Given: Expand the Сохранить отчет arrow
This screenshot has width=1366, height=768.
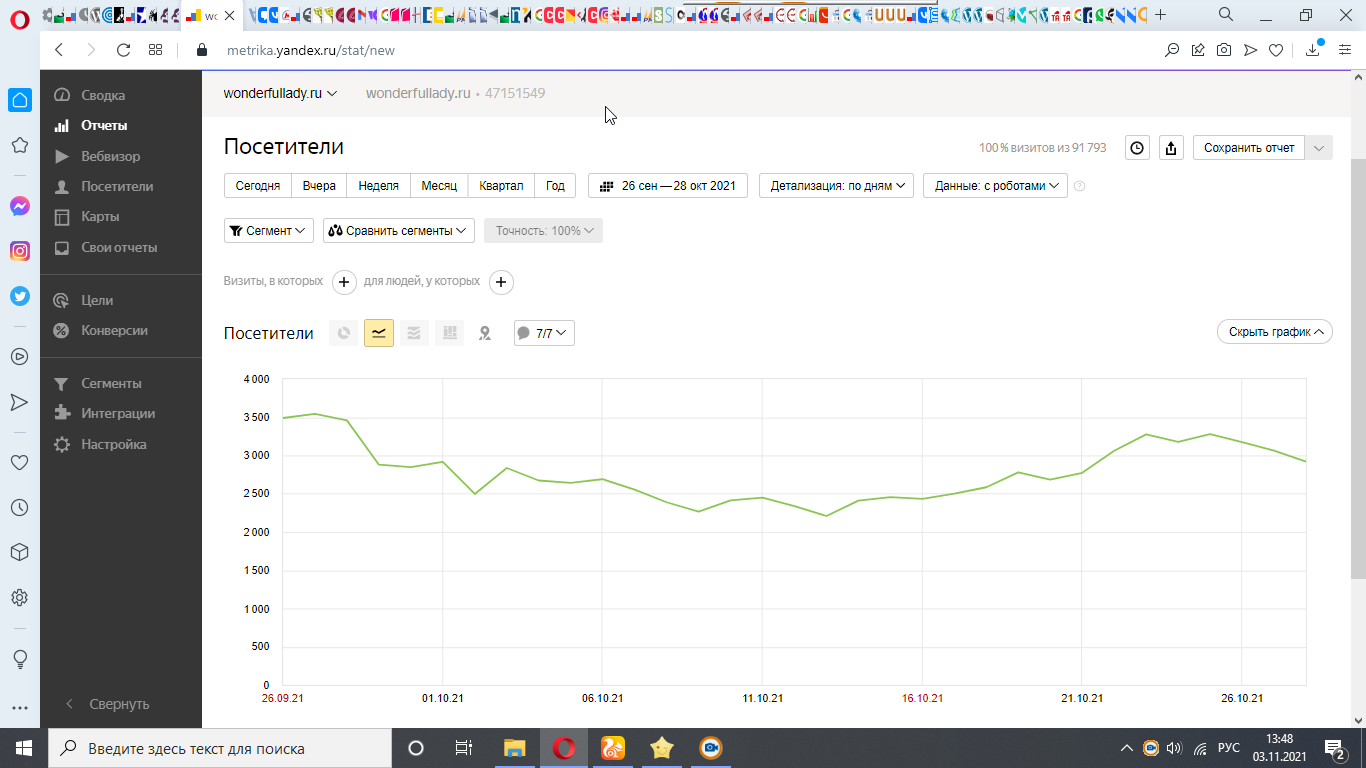Looking at the screenshot, I should [x=1319, y=148].
